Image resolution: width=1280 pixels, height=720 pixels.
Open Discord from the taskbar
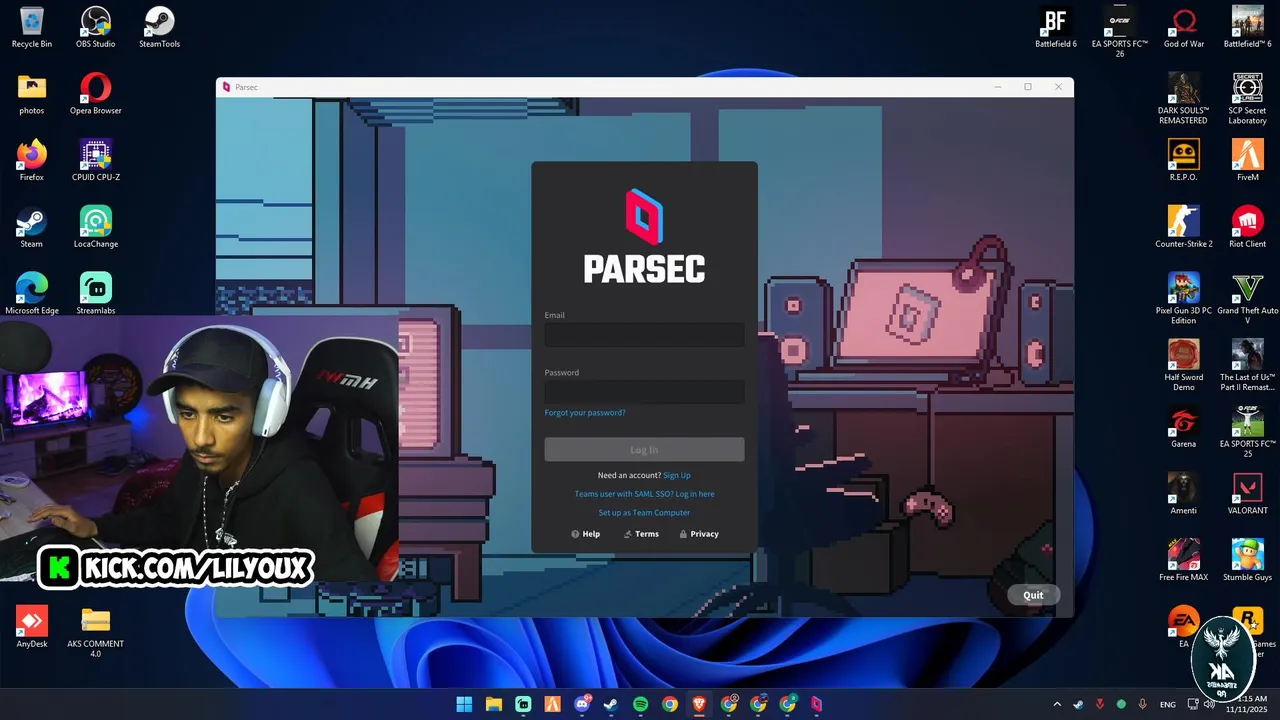point(582,704)
